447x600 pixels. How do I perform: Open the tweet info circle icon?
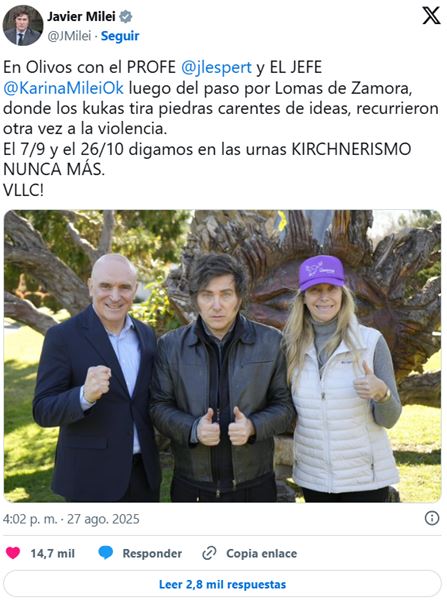[x=432, y=518]
